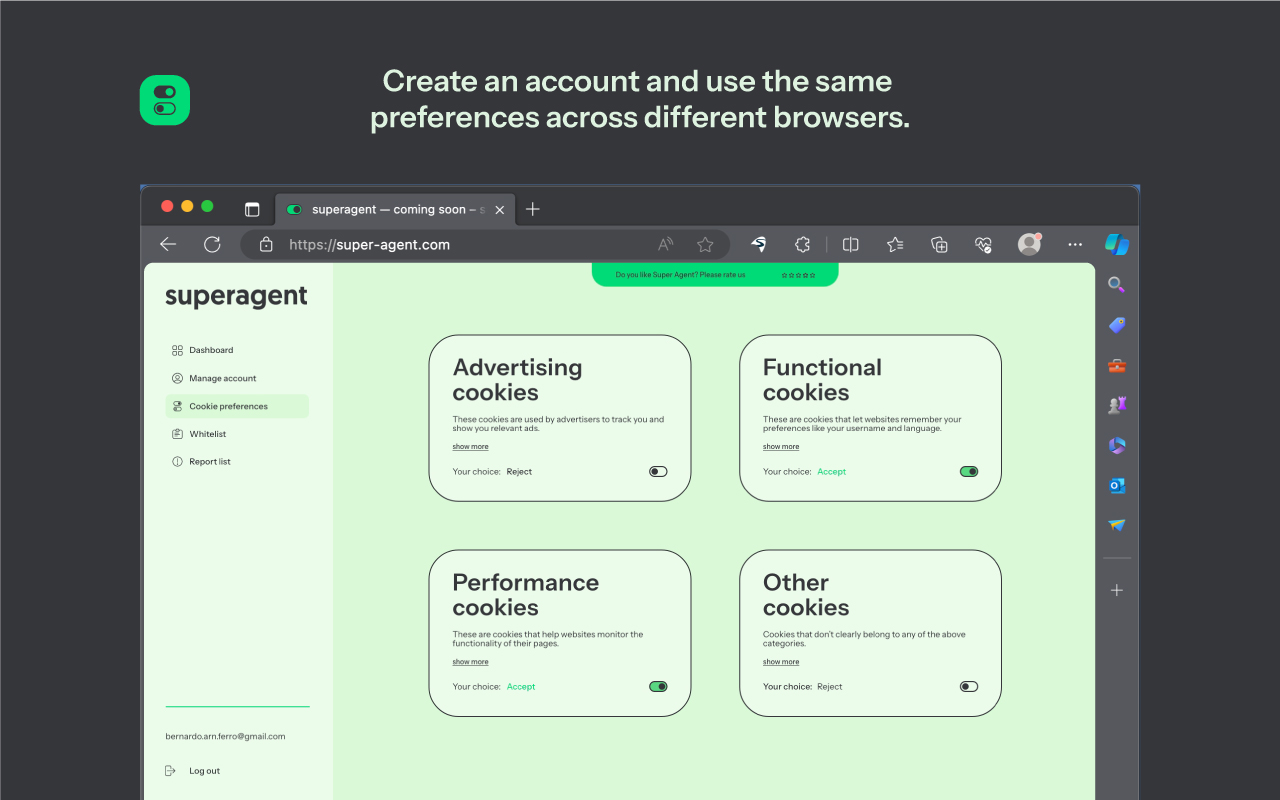
Task: Disable the Functional cookies toggle
Action: [968, 471]
